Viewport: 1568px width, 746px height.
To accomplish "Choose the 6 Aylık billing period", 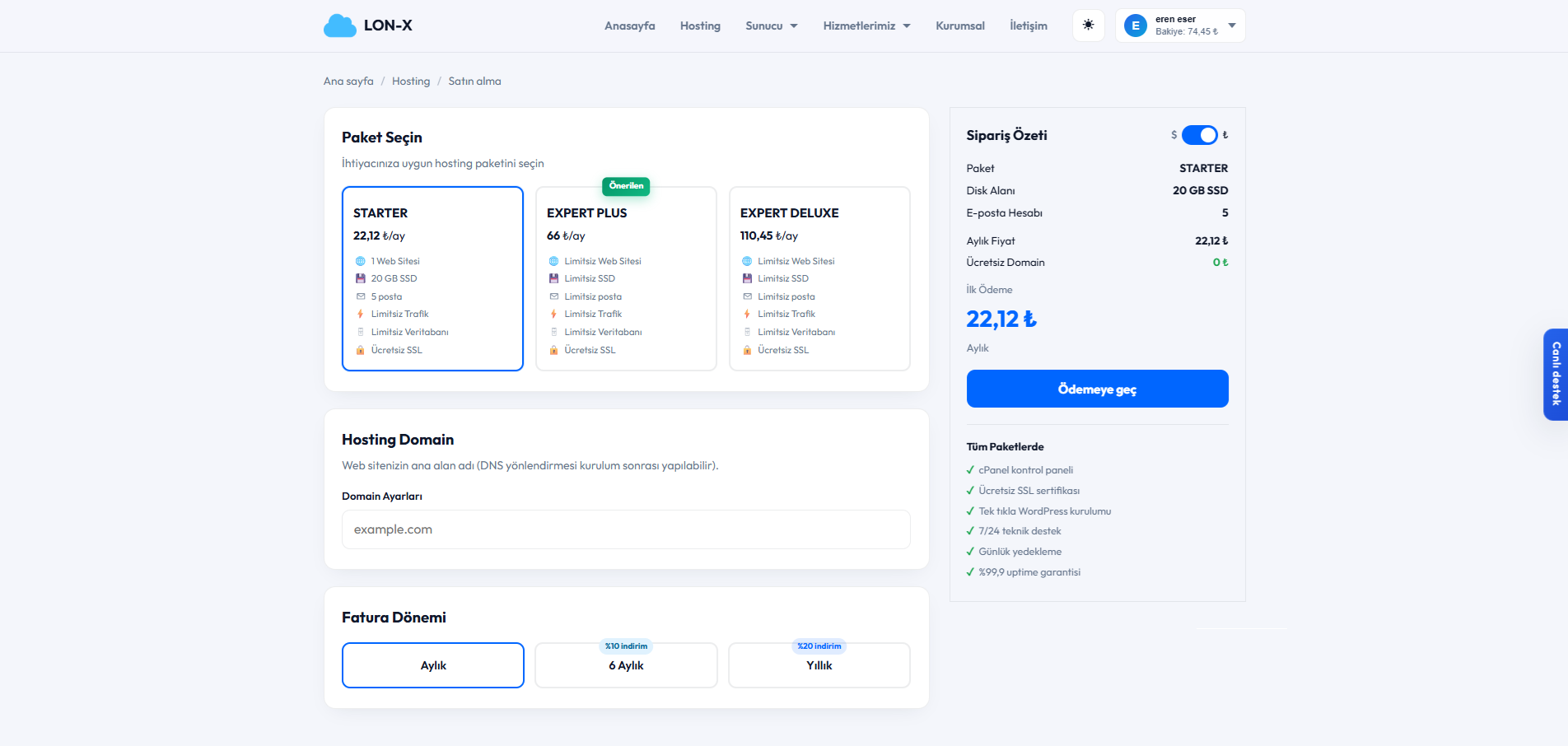I will point(626,665).
